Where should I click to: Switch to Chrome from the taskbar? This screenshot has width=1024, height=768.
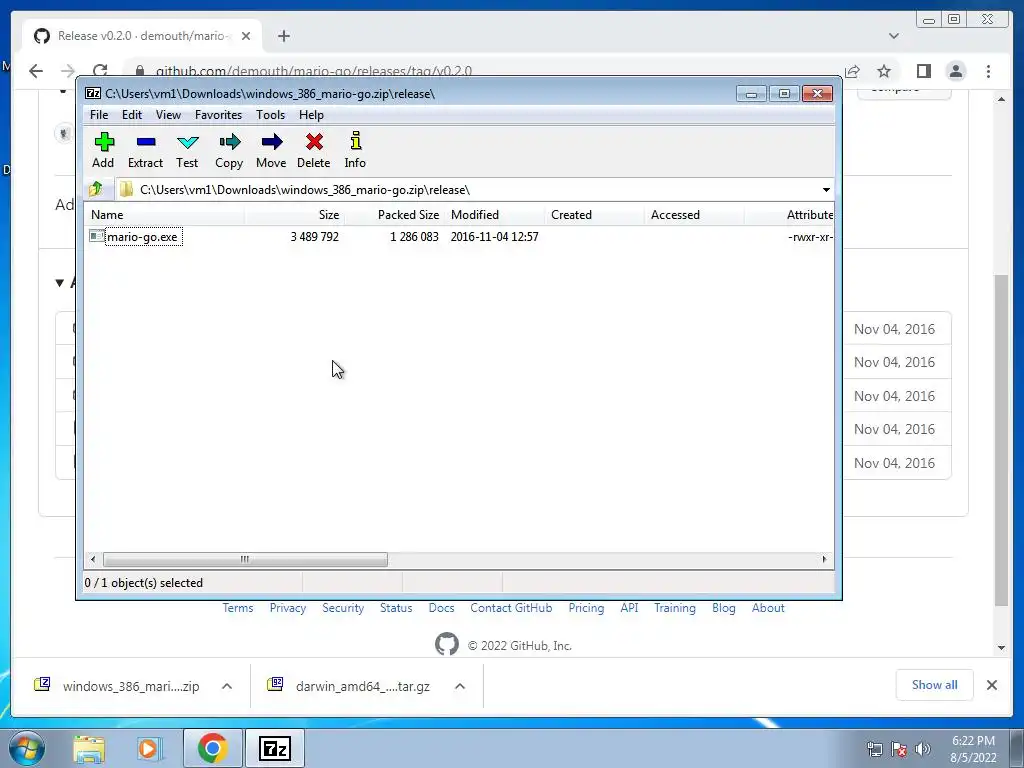(212, 748)
